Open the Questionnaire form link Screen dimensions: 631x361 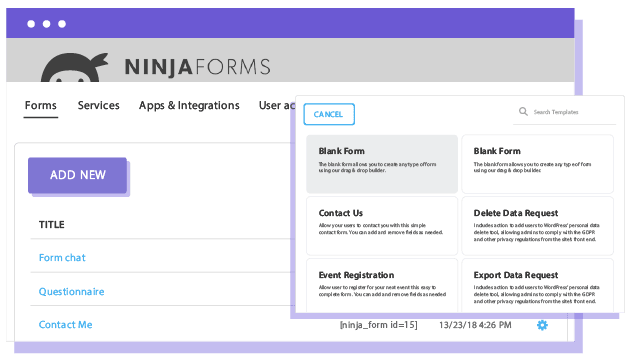(71, 291)
